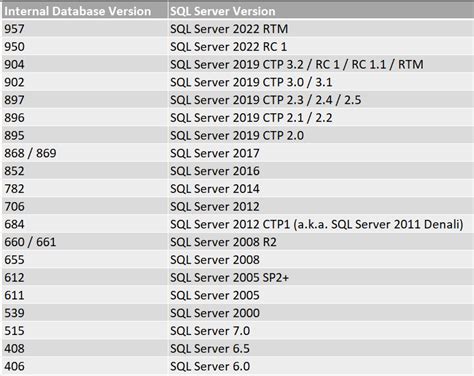Click the SQL Server 2008 R2 cell
474x376 pixels.
click(321, 242)
